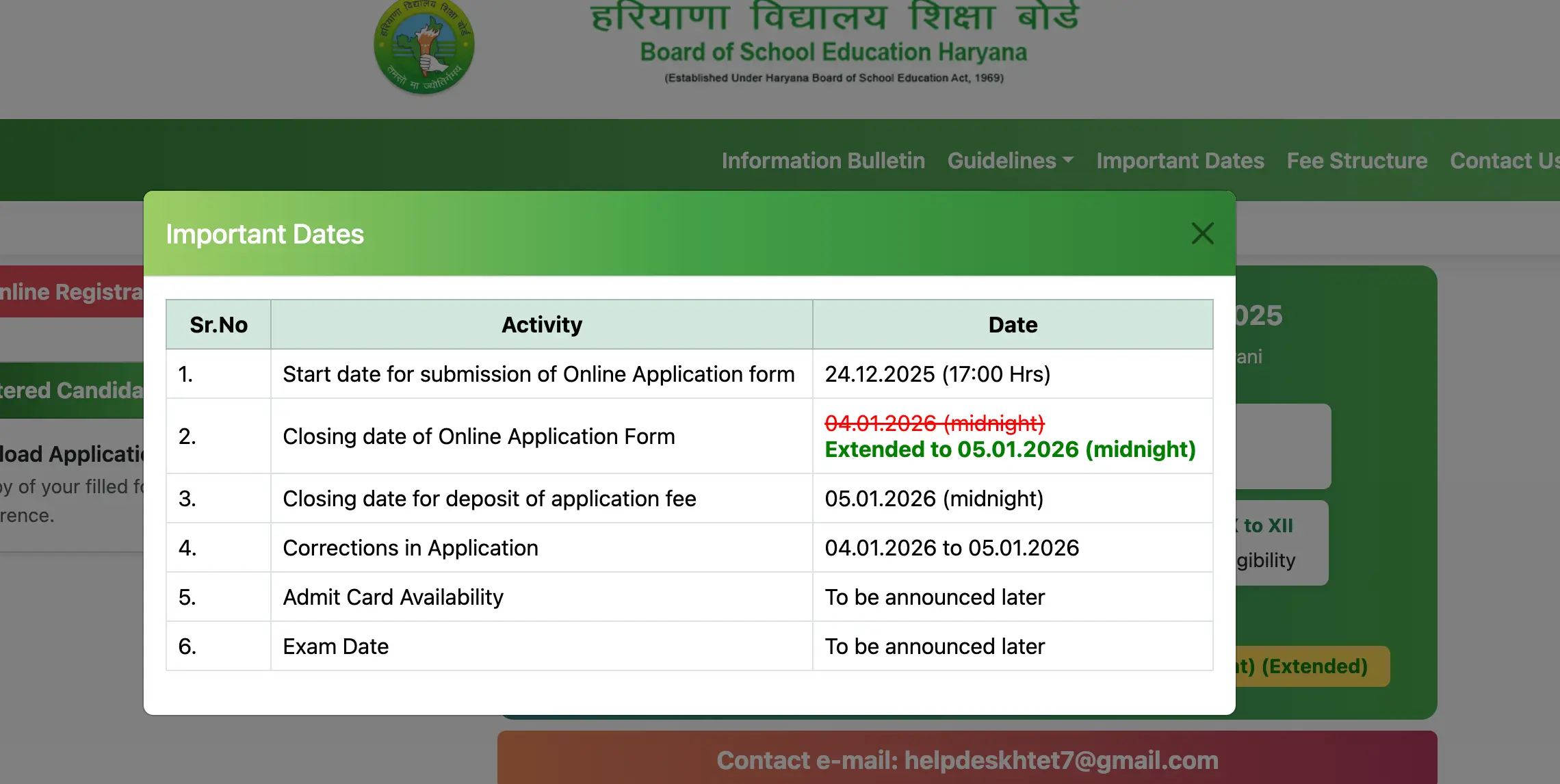
Task: Close the Important Dates dialog
Action: [1202, 233]
